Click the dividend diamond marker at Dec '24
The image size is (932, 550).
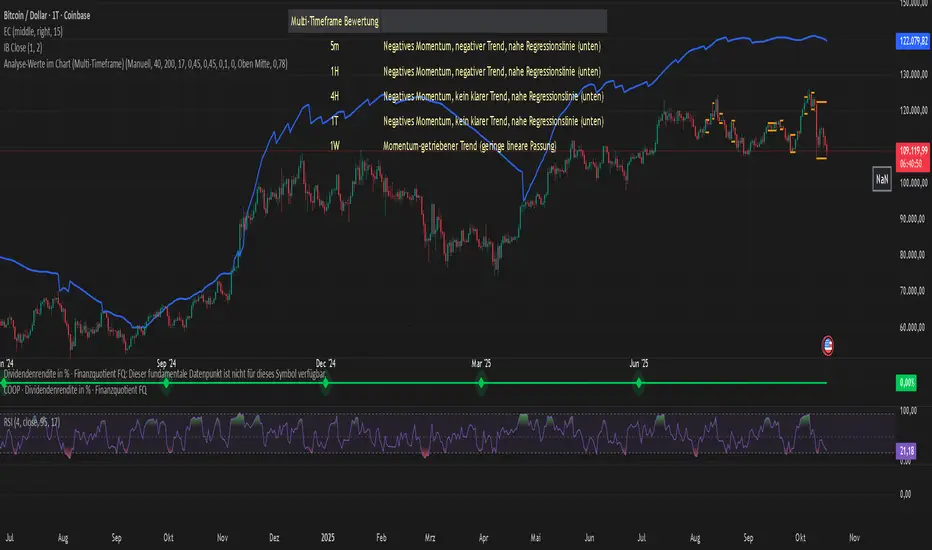point(325,383)
